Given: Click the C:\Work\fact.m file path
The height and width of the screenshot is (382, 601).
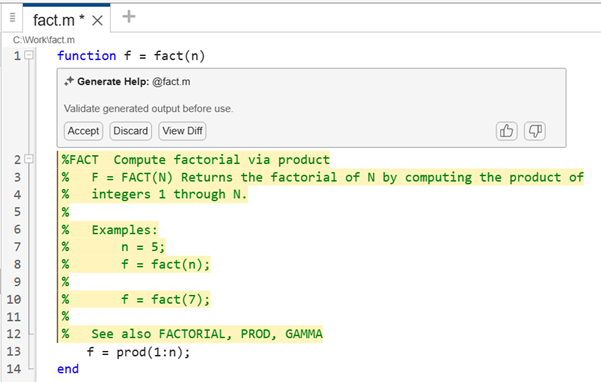Looking at the screenshot, I should click(44, 40).
